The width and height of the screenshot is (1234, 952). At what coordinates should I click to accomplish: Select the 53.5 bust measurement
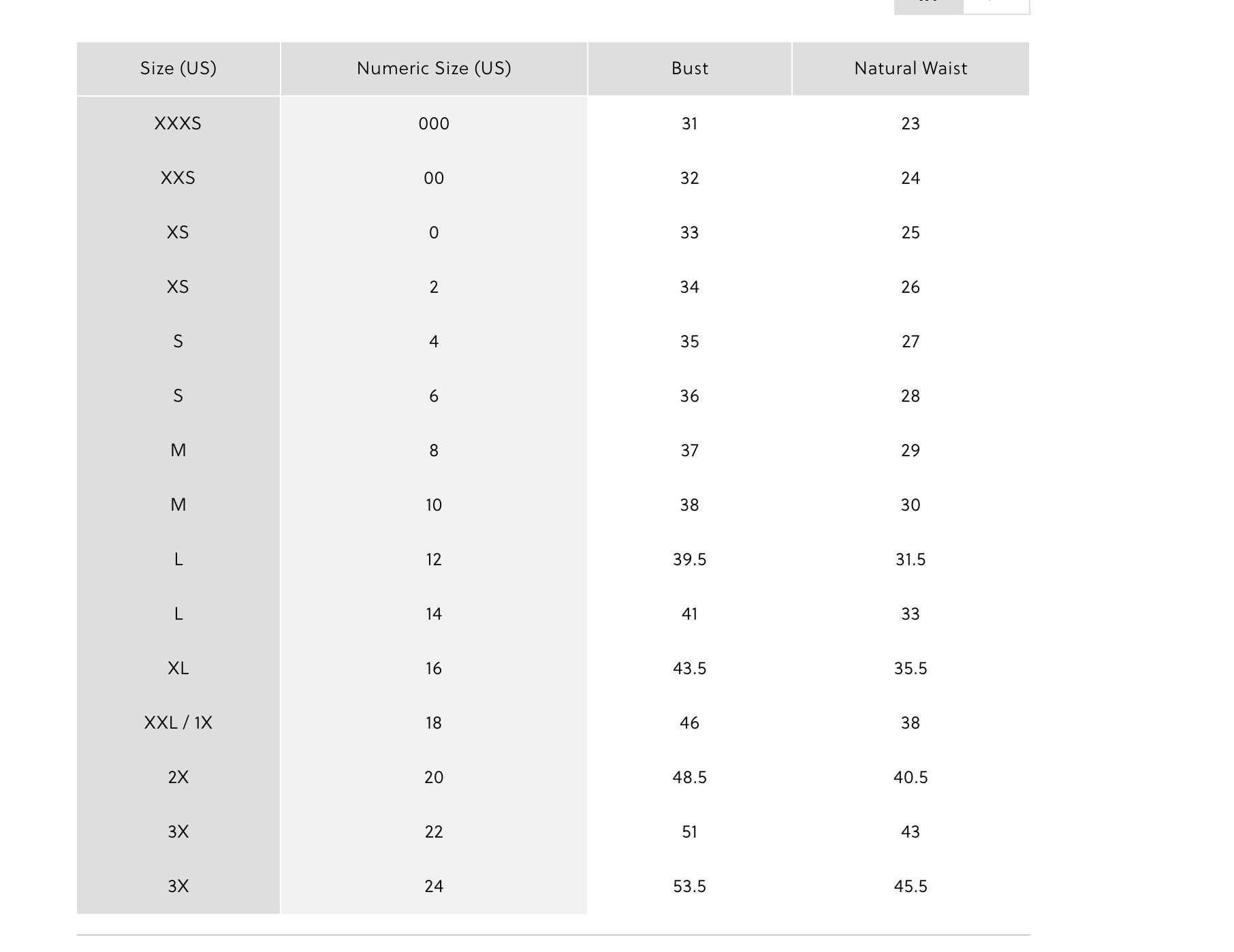689,887
